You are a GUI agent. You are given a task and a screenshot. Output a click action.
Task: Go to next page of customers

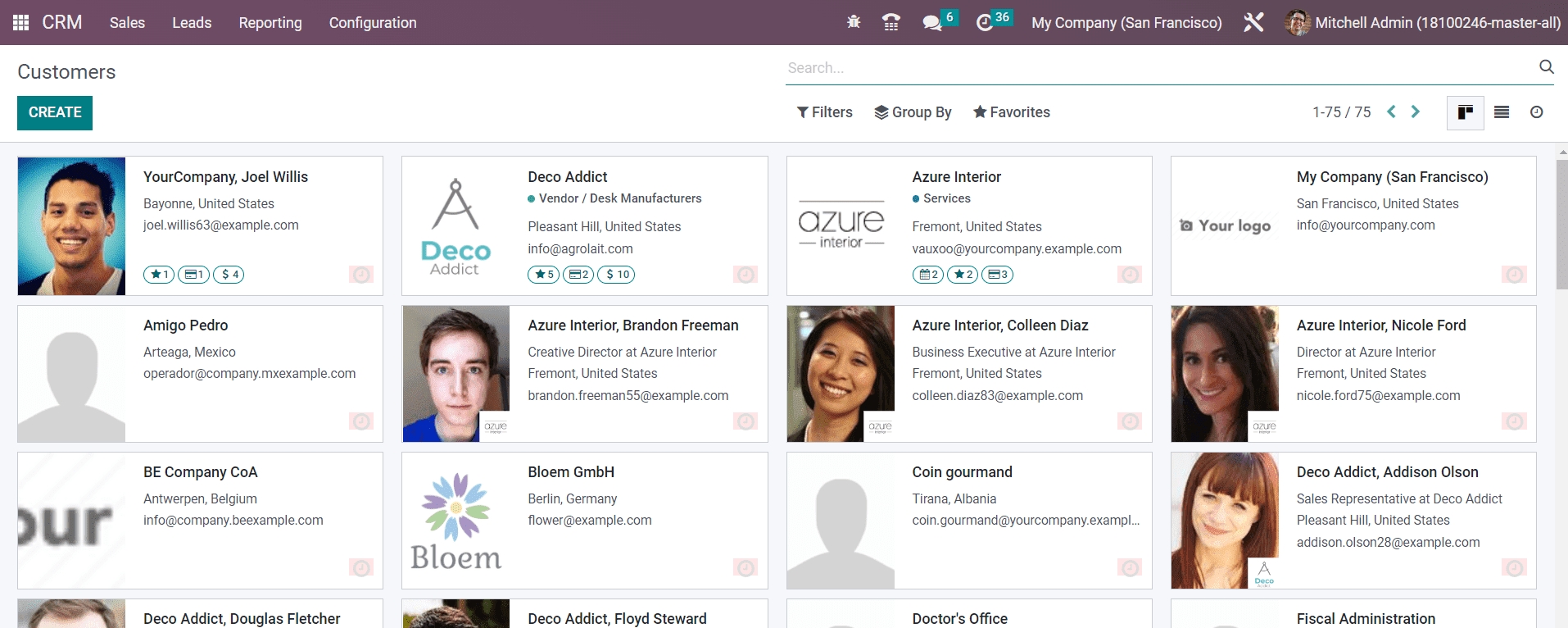point(1416,112)
